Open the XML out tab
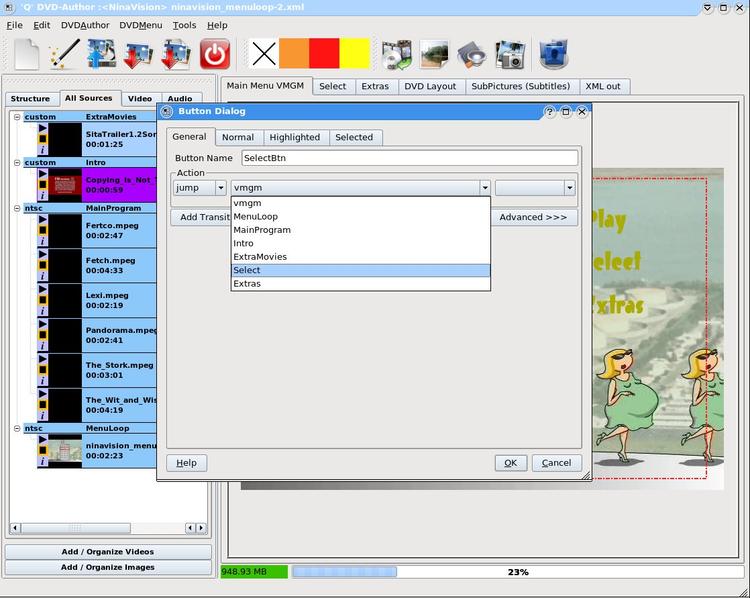750x598 pixels. click(x=603, y=87)
